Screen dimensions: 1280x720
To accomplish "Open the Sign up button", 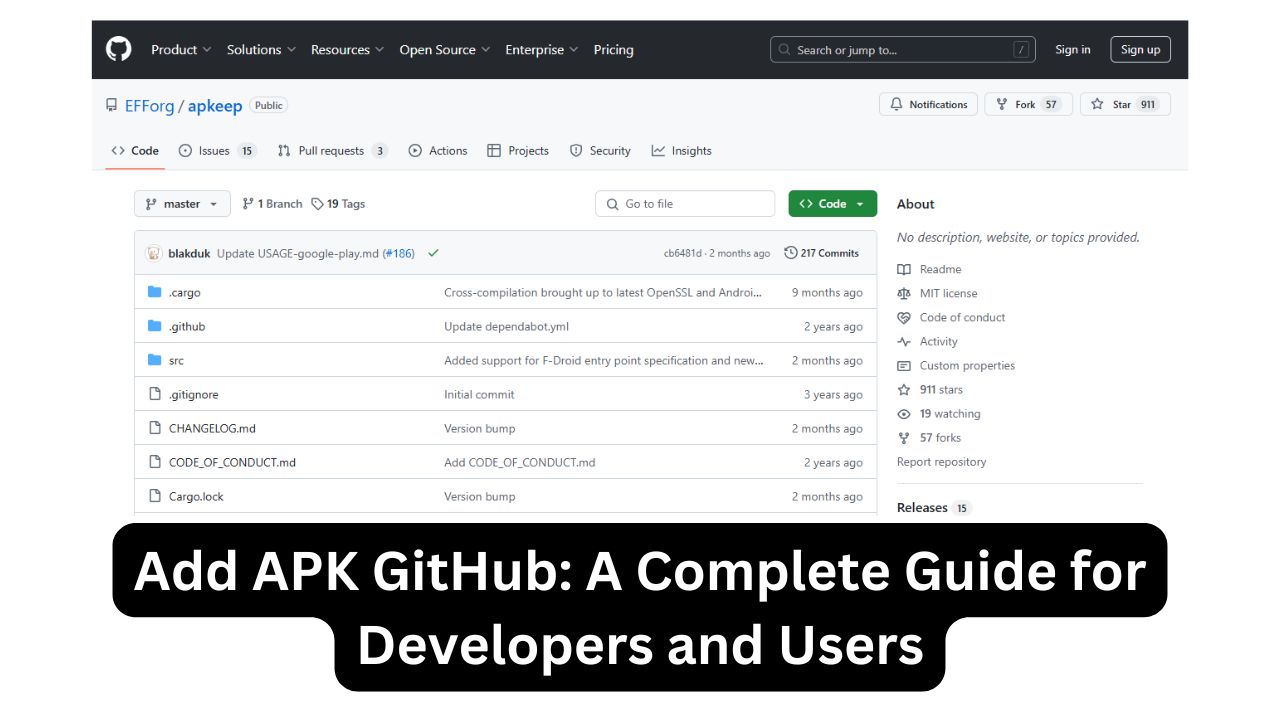I will [x=1140, y=49].
